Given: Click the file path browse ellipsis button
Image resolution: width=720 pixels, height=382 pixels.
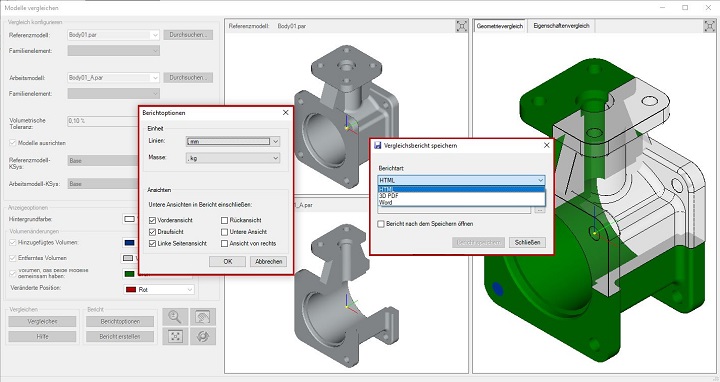Looking at the screenshot, I should pos(540,210).
